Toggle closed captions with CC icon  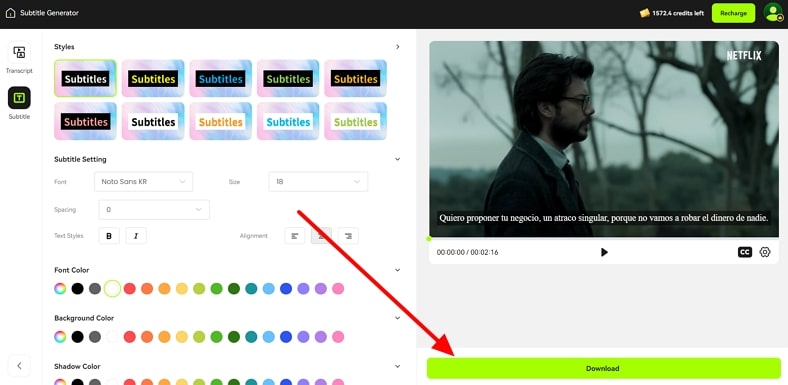tap(745, 252)
